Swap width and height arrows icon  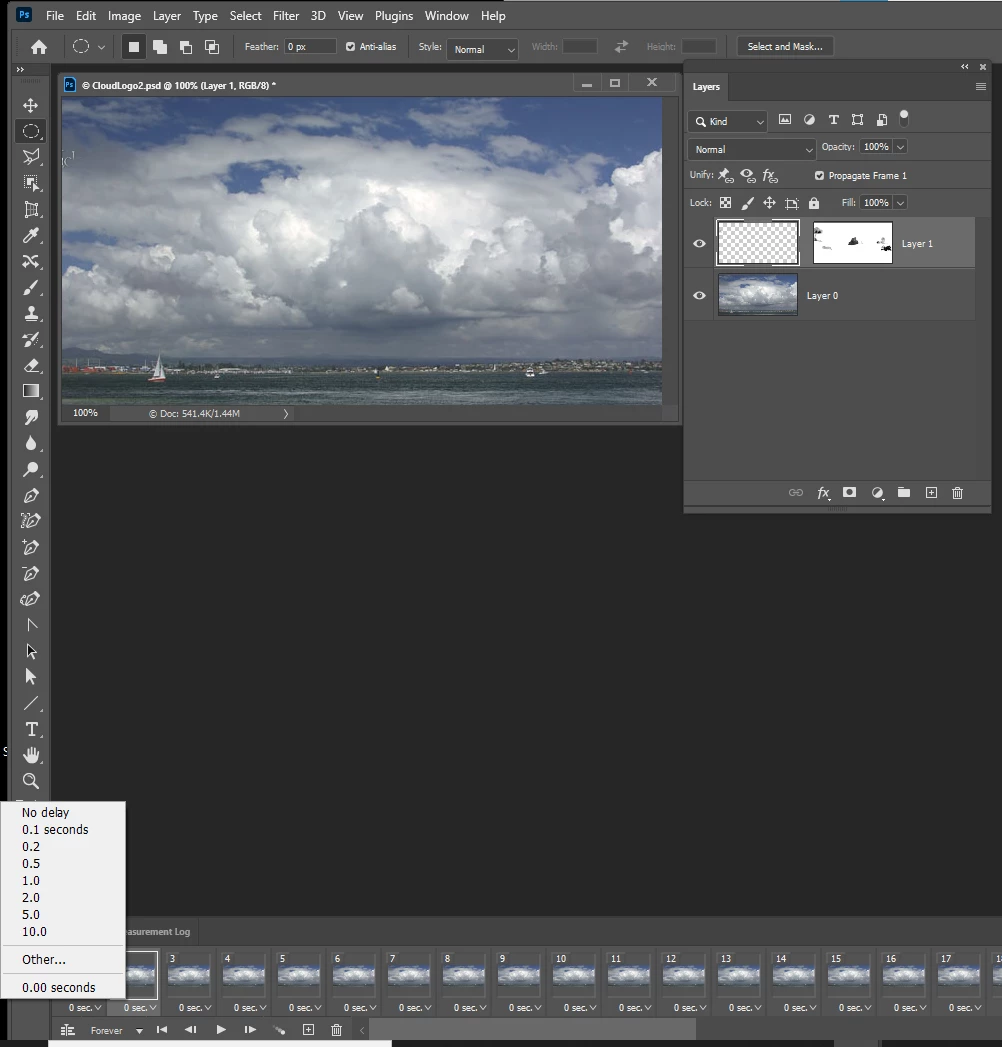tap(621, 47)
